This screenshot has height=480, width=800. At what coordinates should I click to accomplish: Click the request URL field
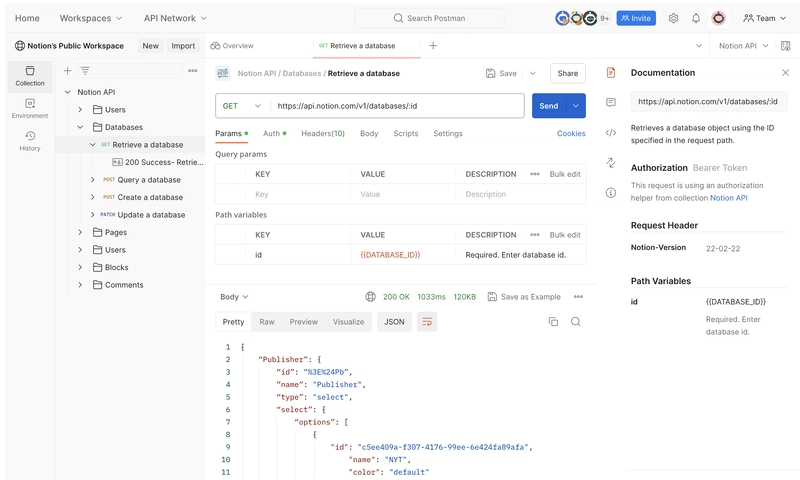397,106
